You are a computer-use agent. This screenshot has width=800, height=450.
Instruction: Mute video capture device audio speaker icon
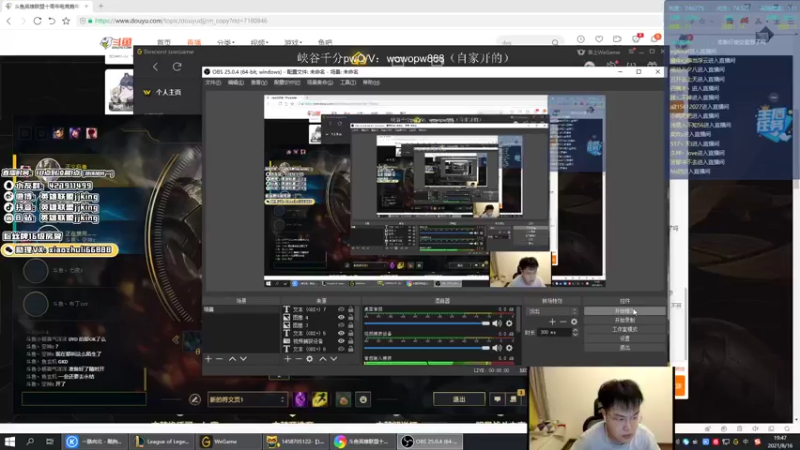(x=497, y=347)
